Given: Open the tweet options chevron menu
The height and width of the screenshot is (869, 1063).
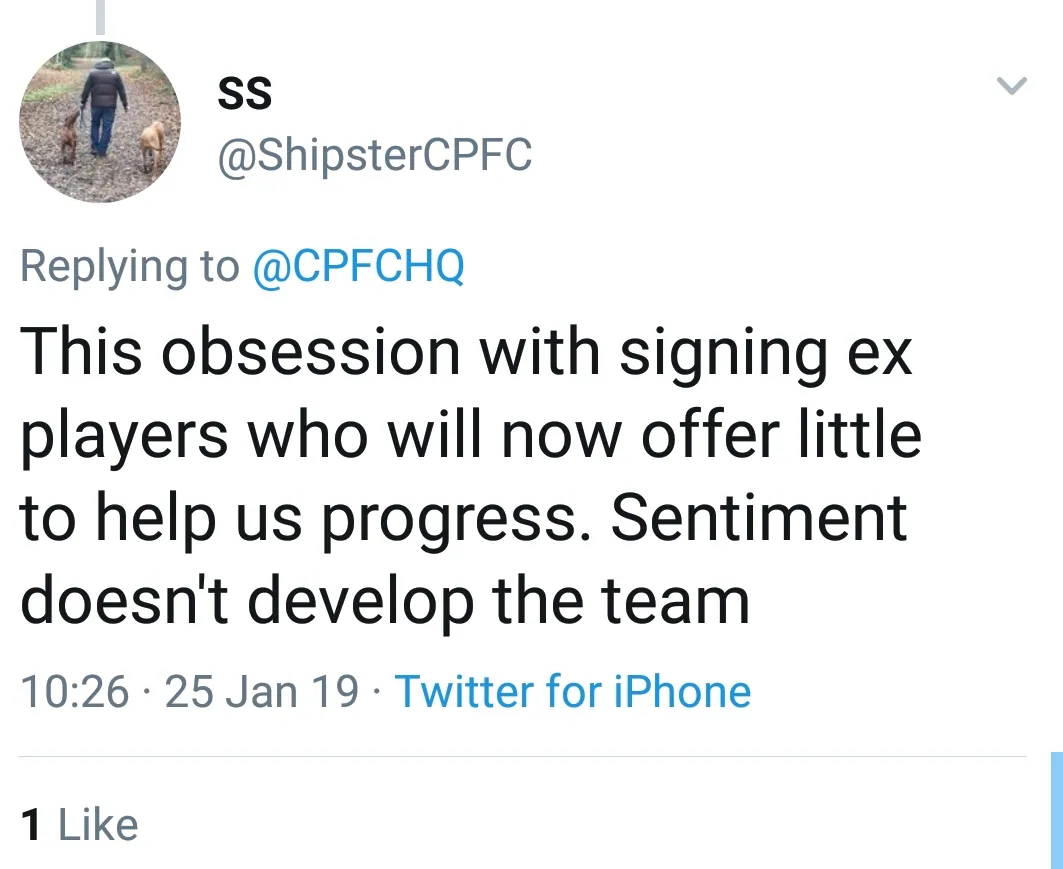Looking at the screenshot, I should 1012,88.
